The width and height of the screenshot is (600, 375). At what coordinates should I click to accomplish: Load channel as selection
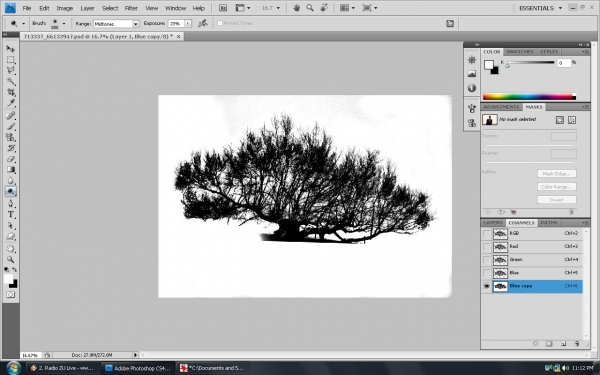click(535, 344)
